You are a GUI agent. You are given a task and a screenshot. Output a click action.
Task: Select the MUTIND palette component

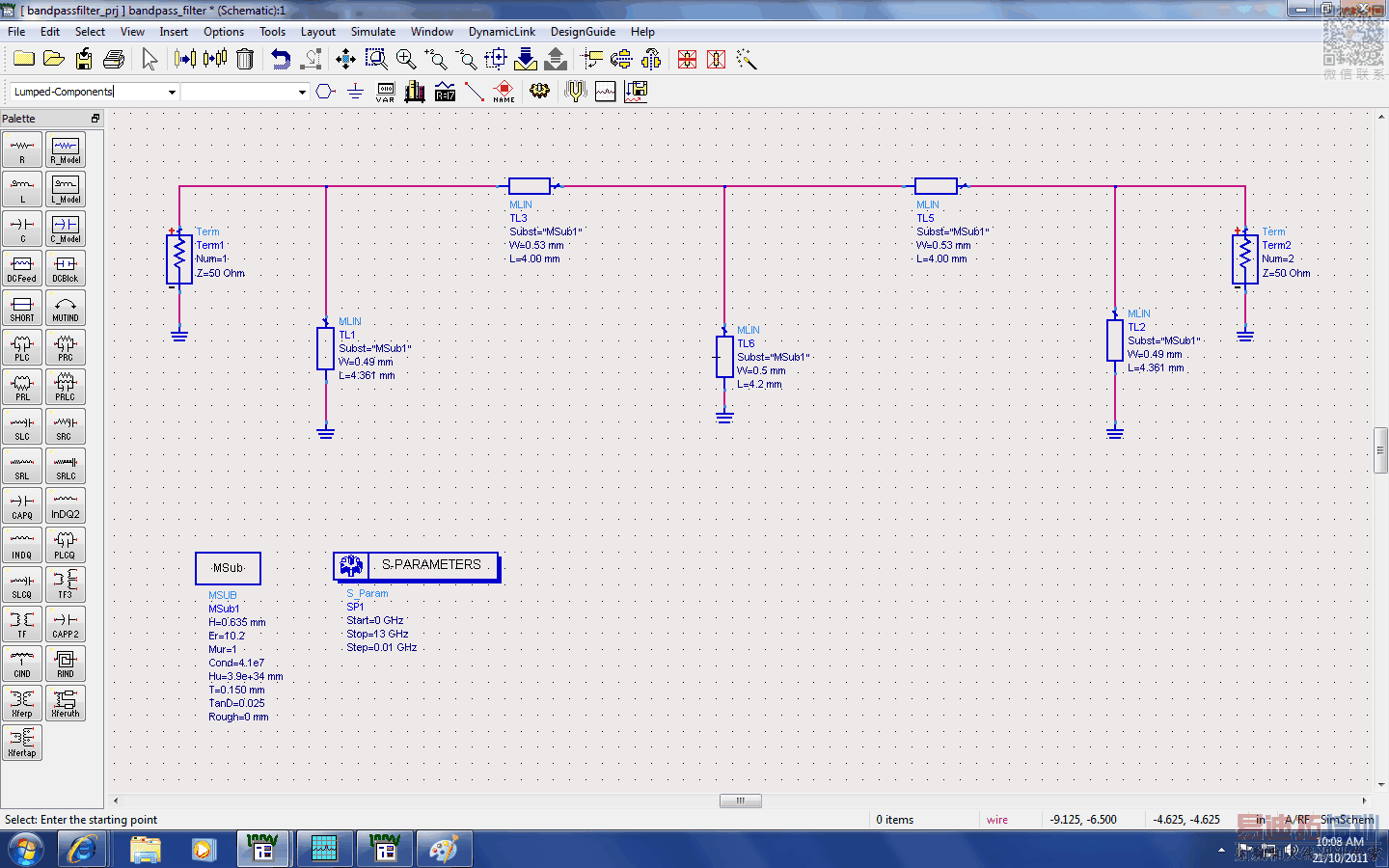[x=66, y=308]
